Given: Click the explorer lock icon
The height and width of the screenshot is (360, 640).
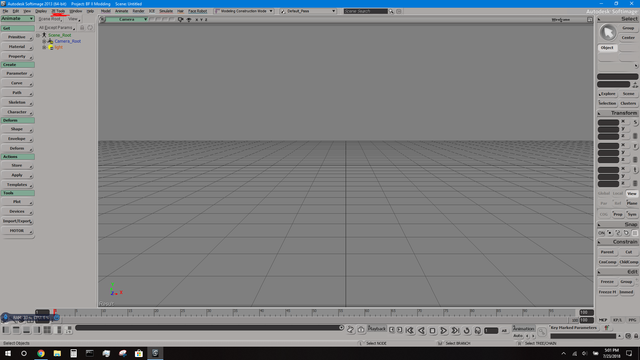Looking at the screenshot, I should 82,27.
